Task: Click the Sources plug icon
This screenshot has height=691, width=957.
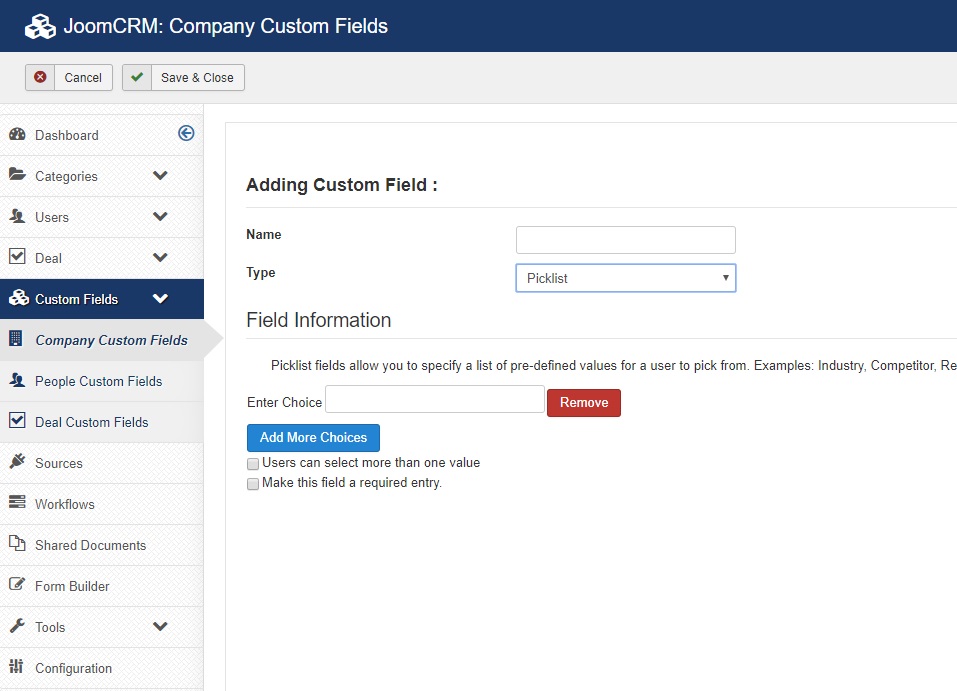Action: [x=18, y=461]
